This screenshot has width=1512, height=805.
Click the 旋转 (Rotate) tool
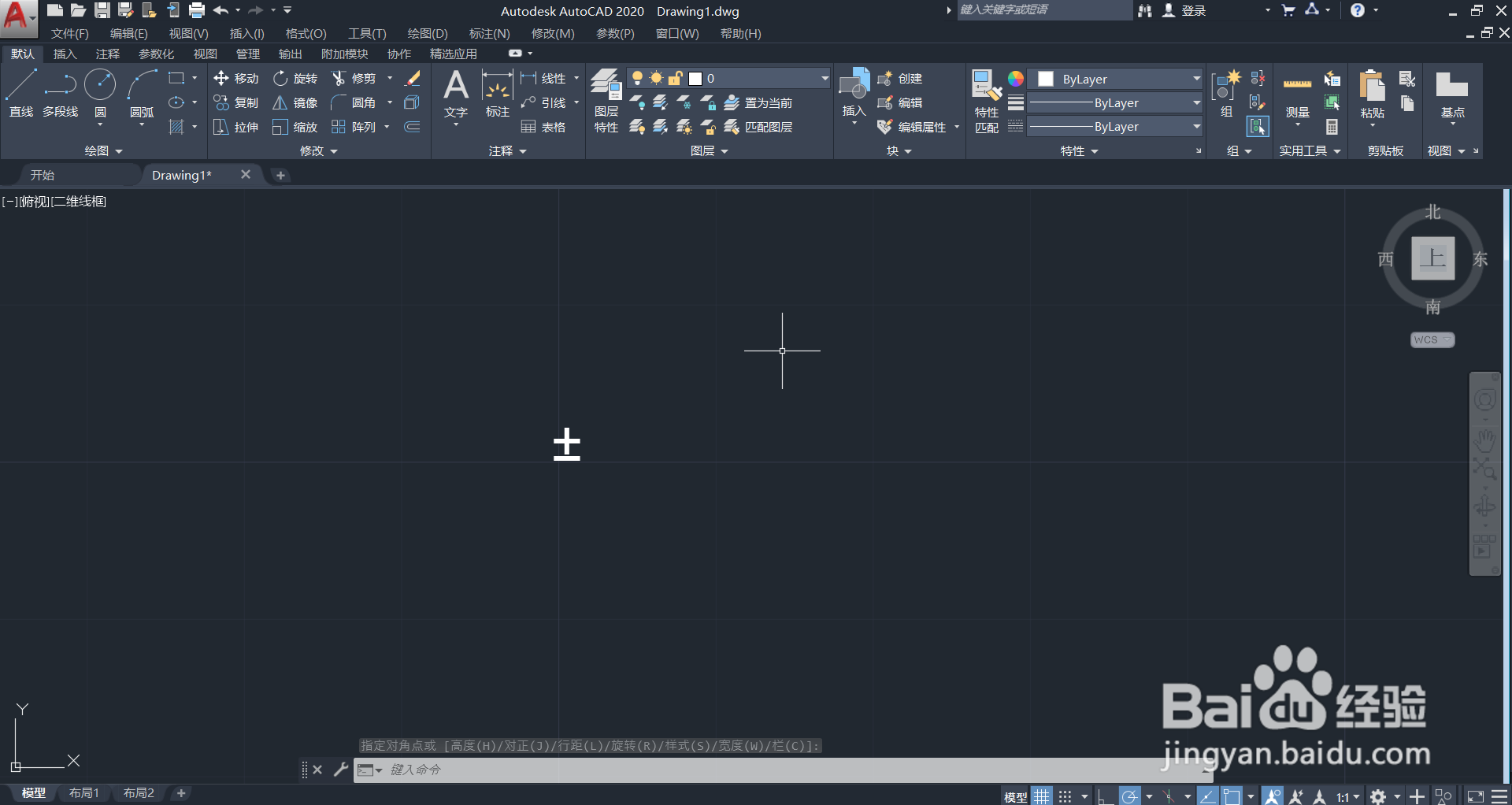click(295, 79)
